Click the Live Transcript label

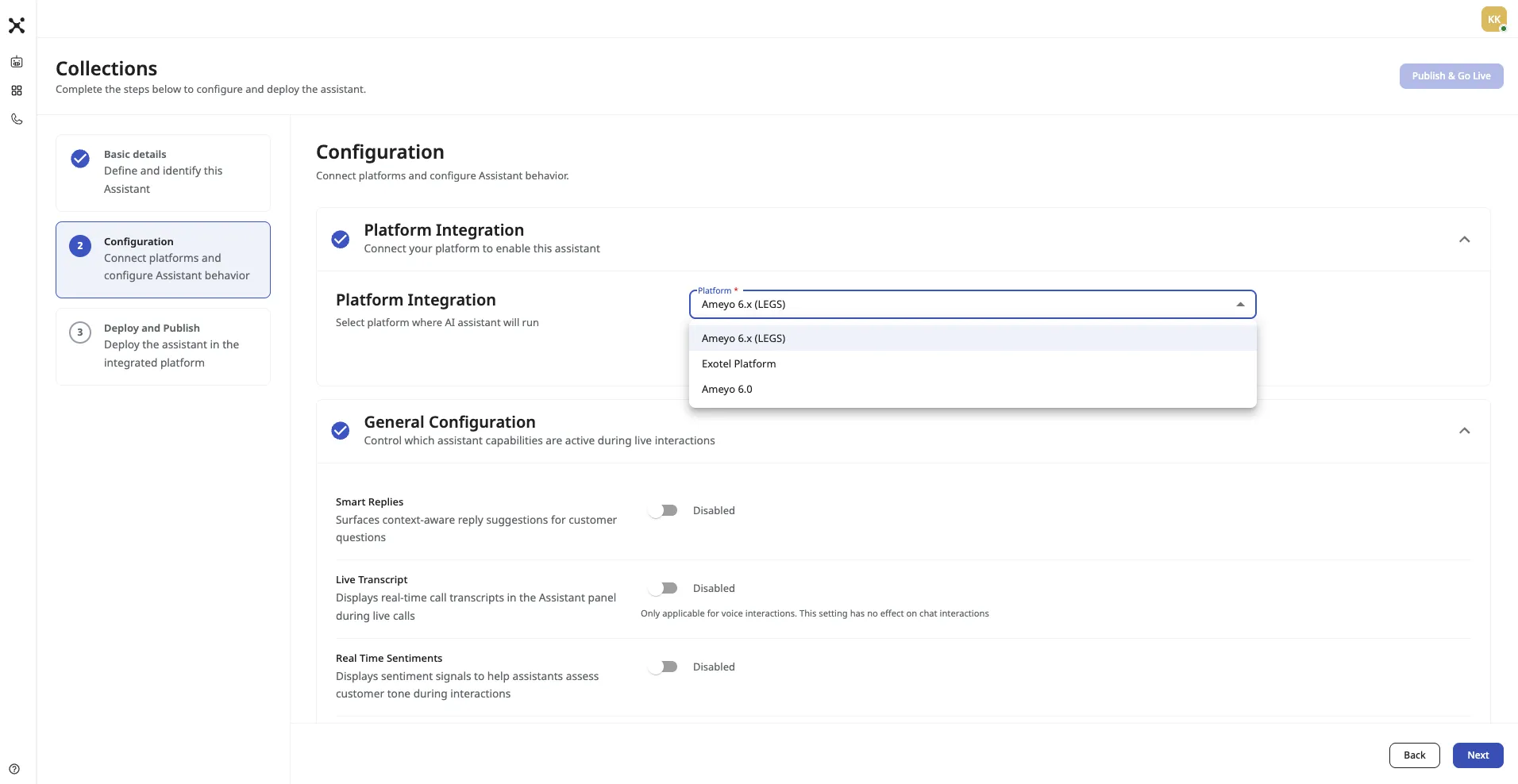[372, 579]
